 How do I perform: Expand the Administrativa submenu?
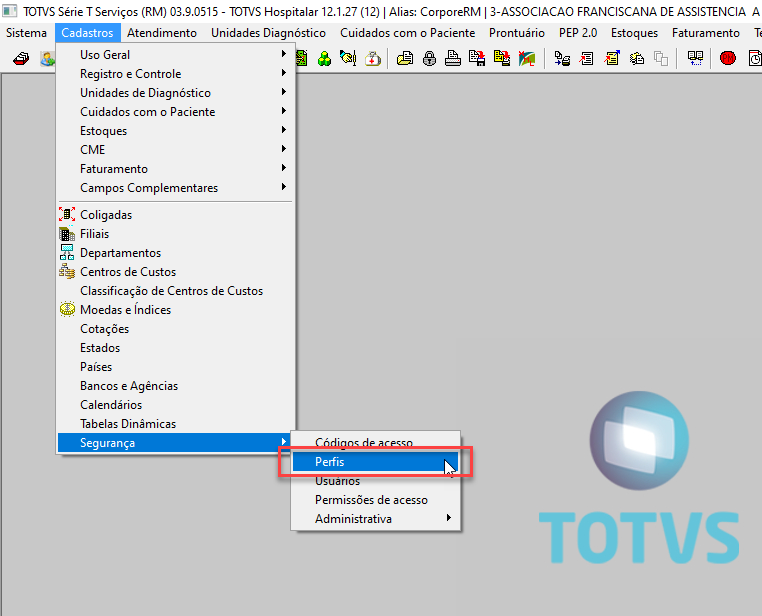(x=376, y=519)
